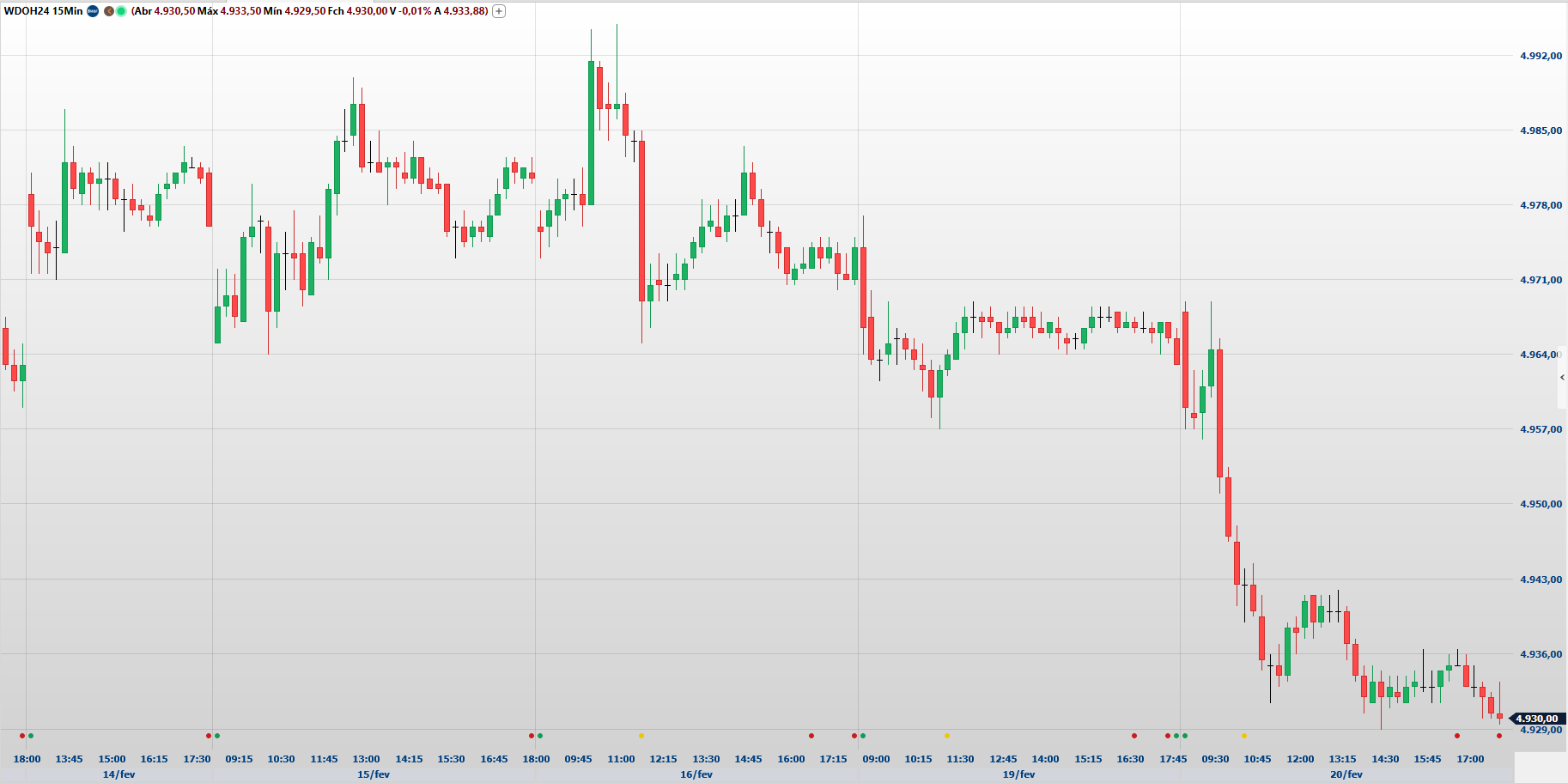Image resolution: width=1568 pixels, height=783 pixels.
Task: Select the 14/fev date label
Action: pos(119,774)
